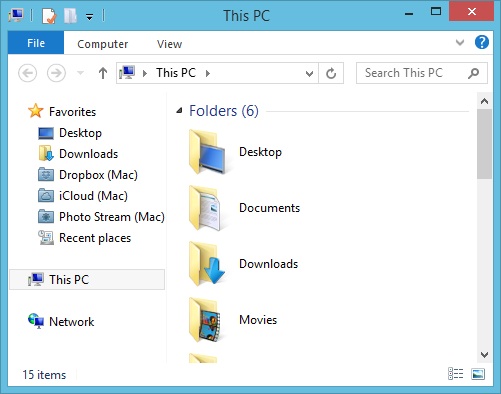Viewport: 501px width, 394px height.
Task: Open Dropbox (Mac) in Favorites
Action: [98, 175]
